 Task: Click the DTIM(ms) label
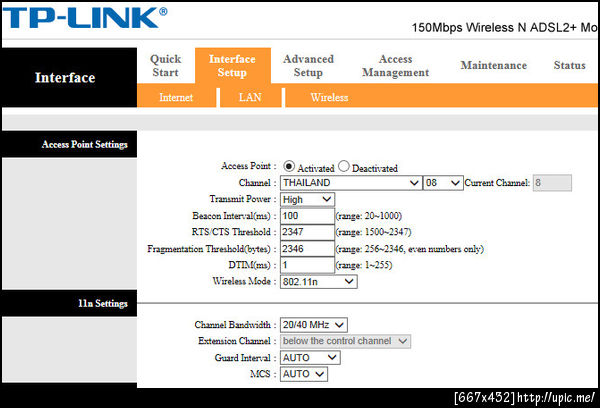(252, 265)
